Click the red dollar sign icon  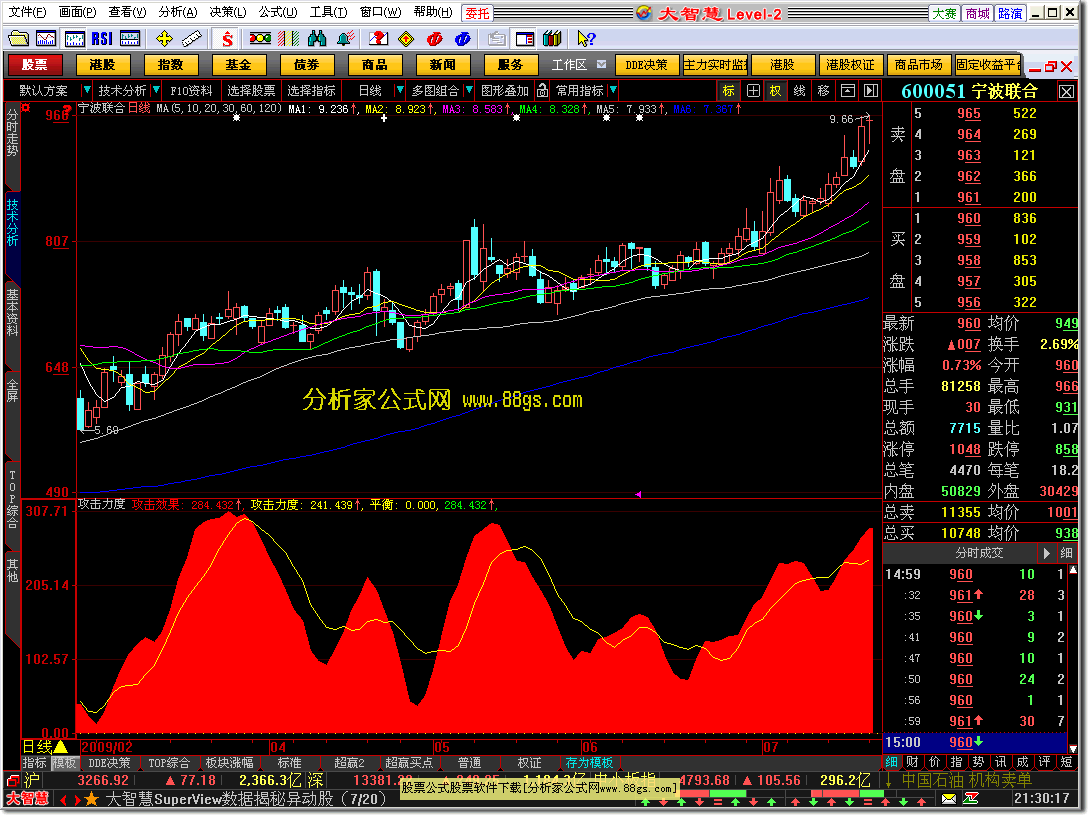click(227, 38)
